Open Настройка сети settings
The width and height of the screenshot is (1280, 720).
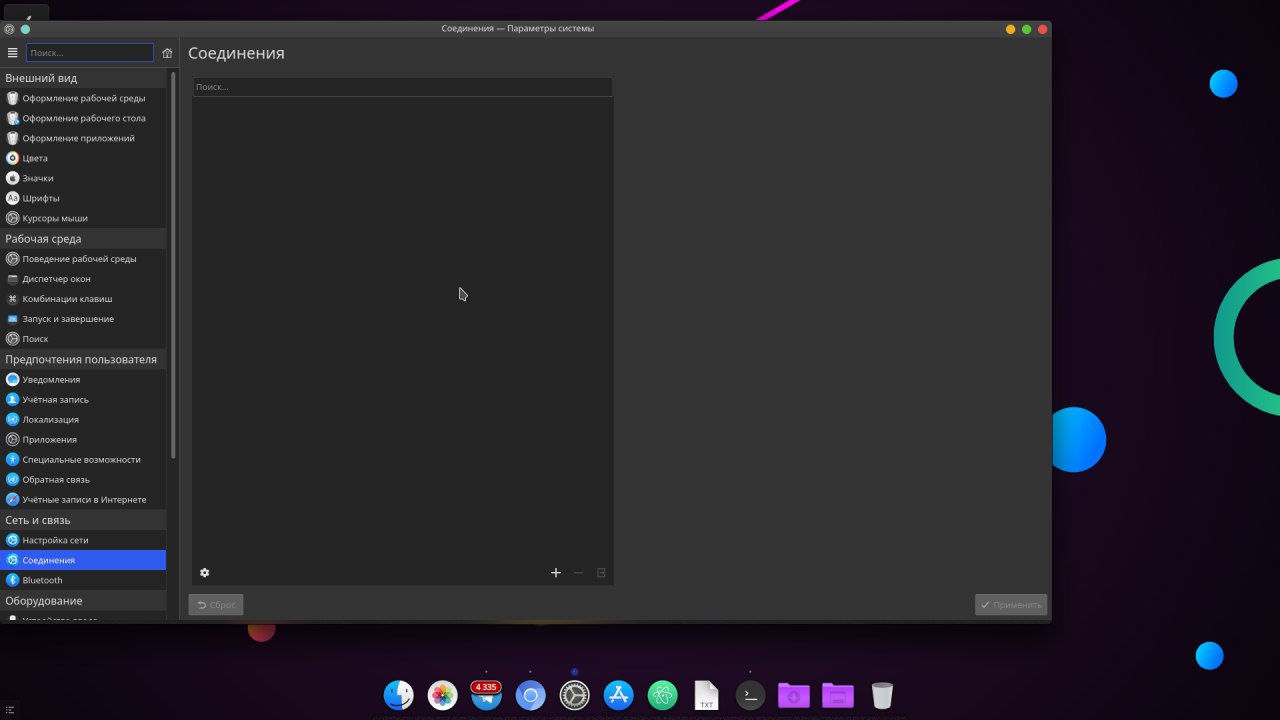[x=83, y=540]
